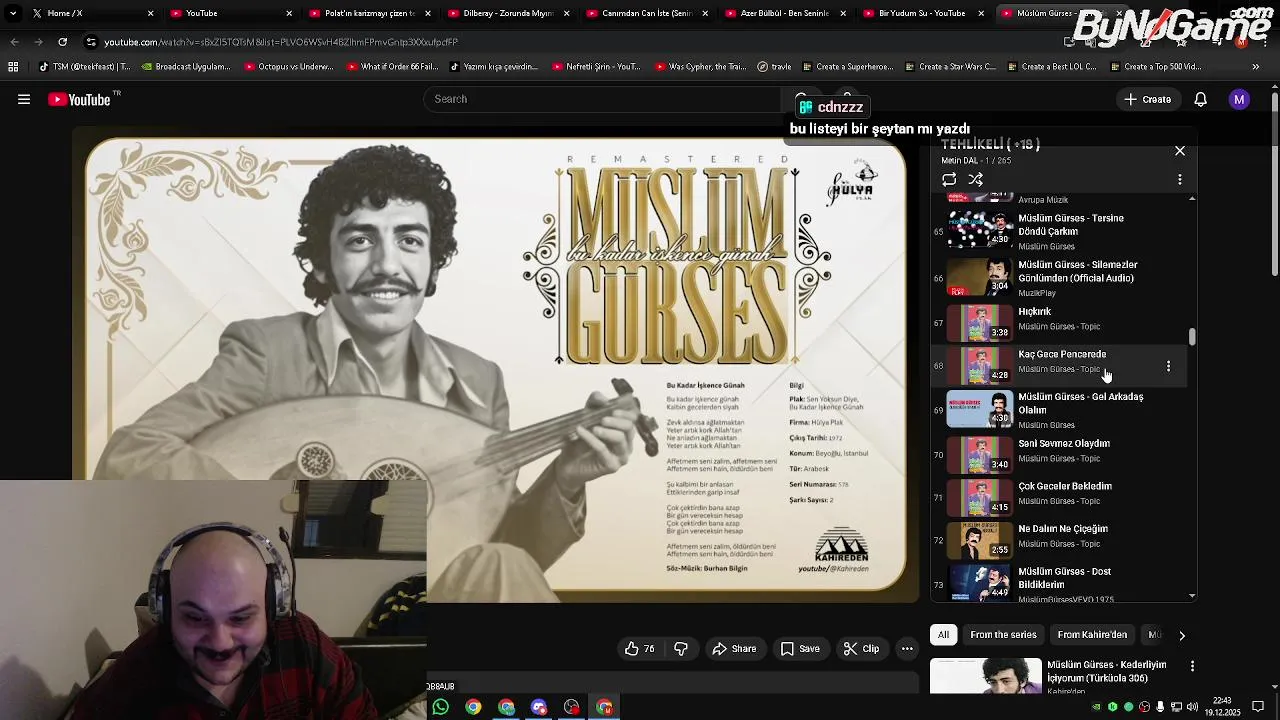
Task: Open Broadcast Uygulam... bookmark
Action: tap(186, 67)
